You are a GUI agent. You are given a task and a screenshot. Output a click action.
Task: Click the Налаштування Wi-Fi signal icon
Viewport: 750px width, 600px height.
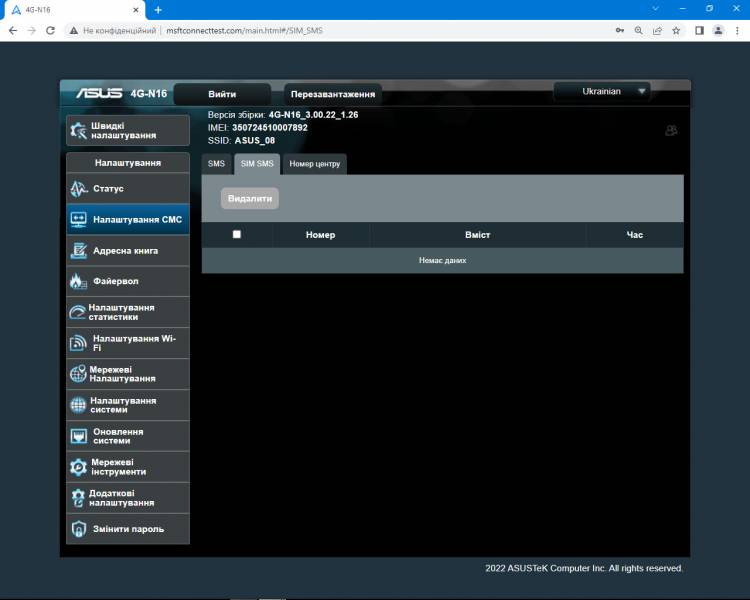[78, 343]
